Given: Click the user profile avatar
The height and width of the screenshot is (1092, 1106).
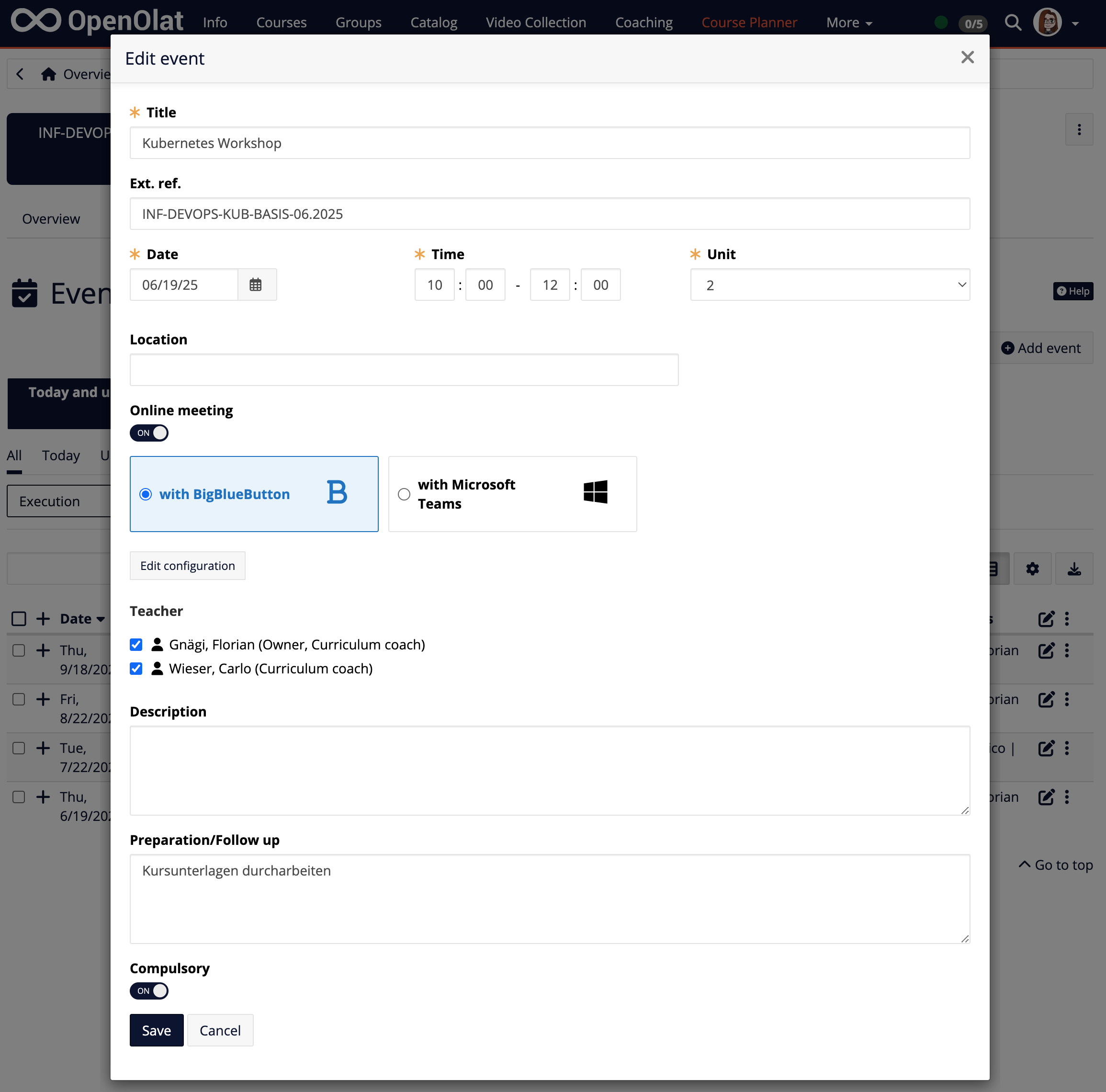Looking at the screenshot, I should pyautogui.click(x=1049, y=23).
